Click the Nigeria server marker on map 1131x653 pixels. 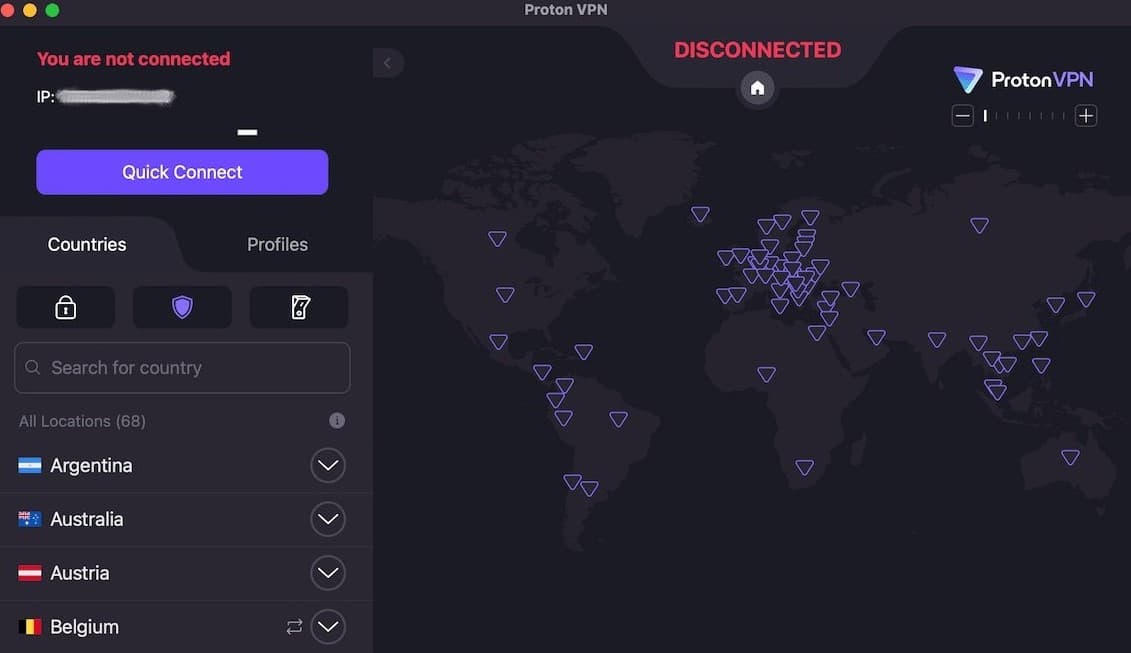pyautogui.click(x=767, y=374)
